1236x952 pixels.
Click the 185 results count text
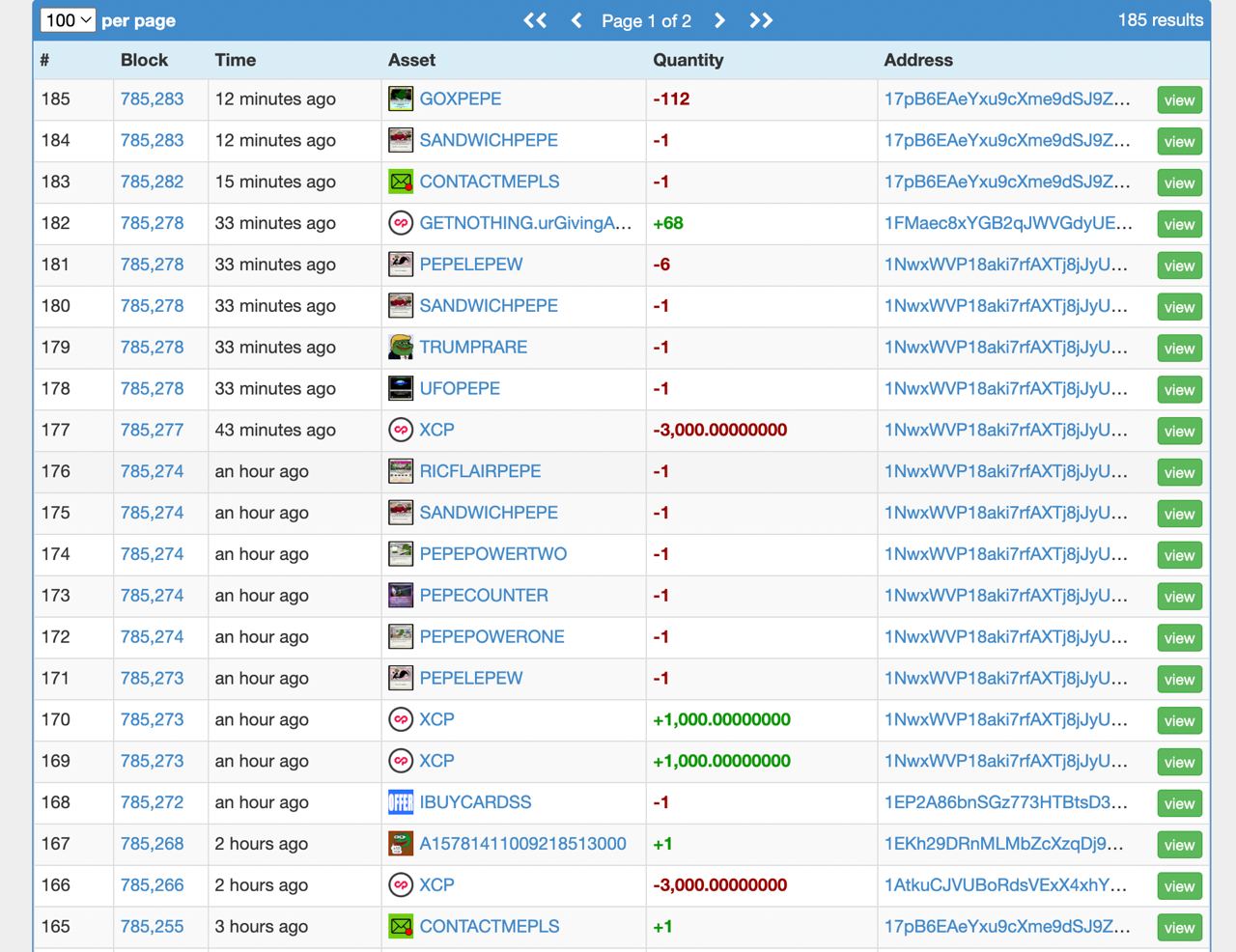click(1161, 20)
